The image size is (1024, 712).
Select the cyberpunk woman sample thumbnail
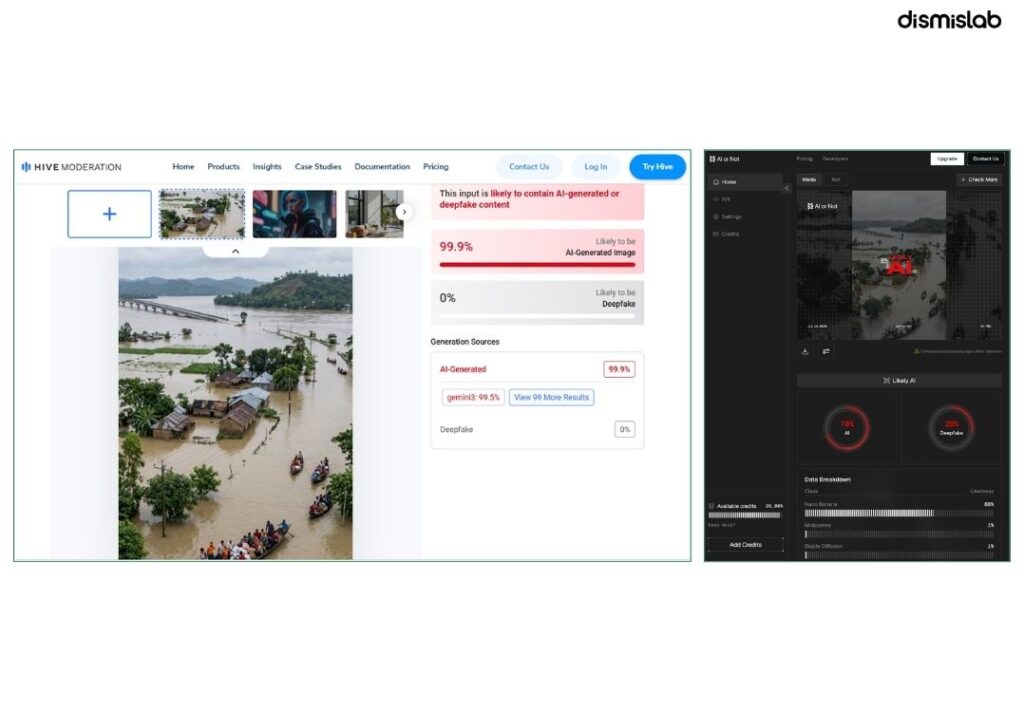[x=295, y=214]
